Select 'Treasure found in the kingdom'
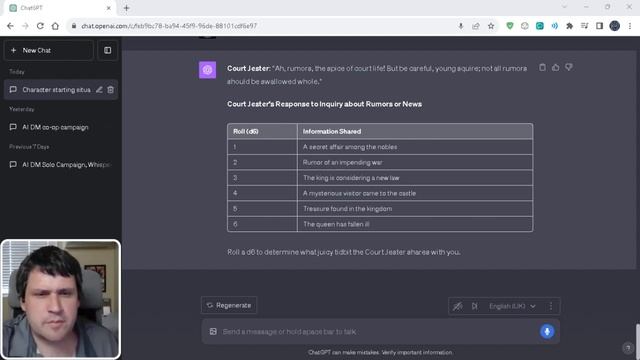 pyautogui.click(x=347, y=209)
